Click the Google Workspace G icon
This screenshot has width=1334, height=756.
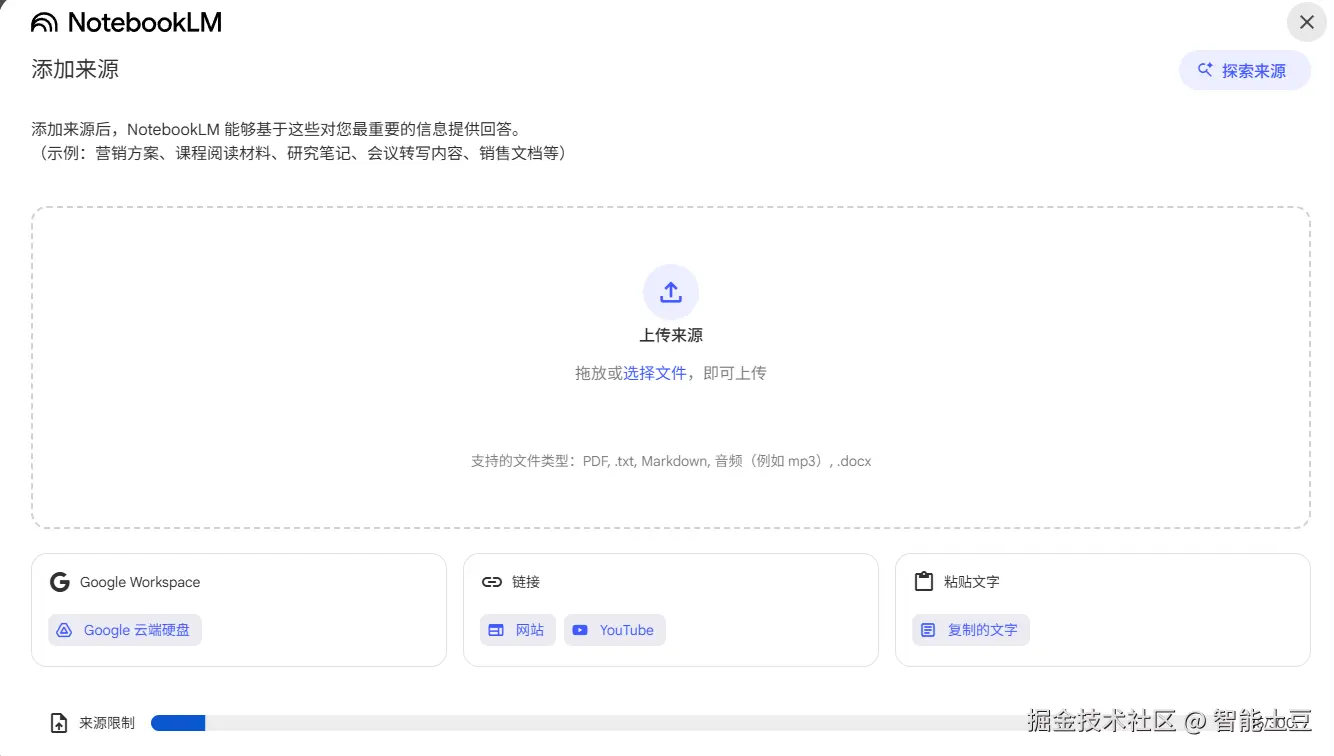60,582
